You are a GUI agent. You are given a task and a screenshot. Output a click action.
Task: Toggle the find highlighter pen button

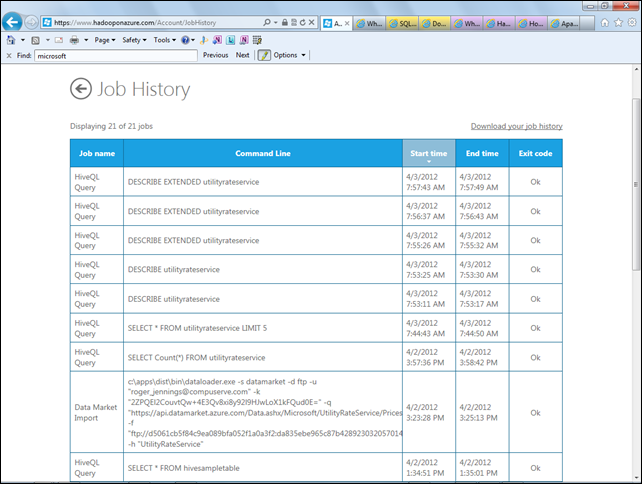click(x=265, y=55)
